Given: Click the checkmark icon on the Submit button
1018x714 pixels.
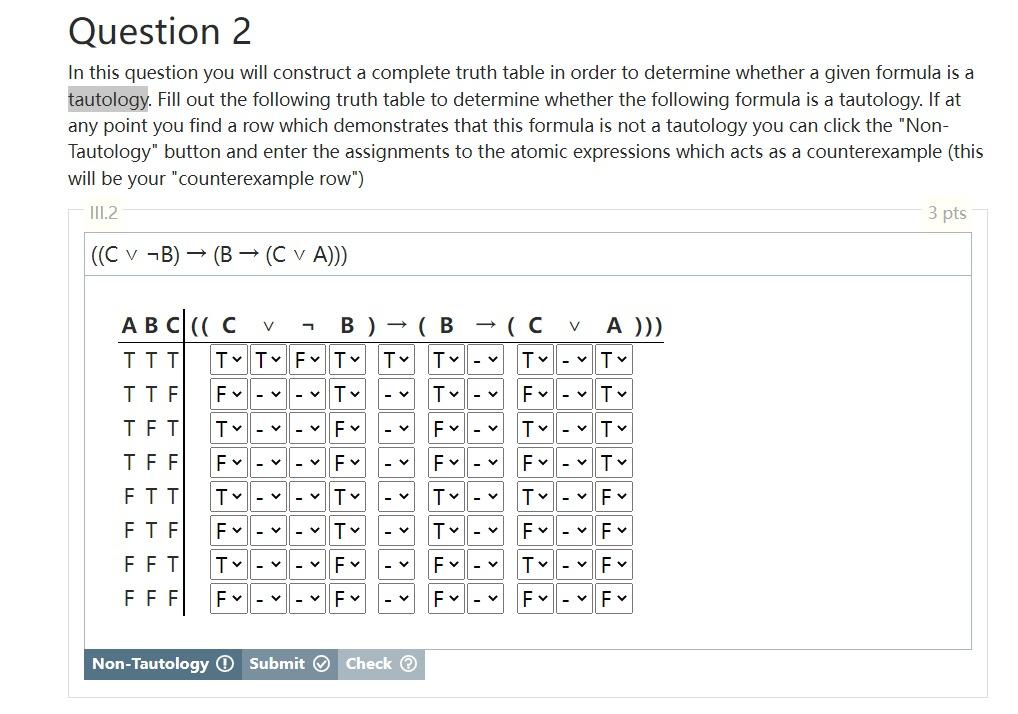Looking at the screenshot, I should pyautogui.click(x=323, y=663).
